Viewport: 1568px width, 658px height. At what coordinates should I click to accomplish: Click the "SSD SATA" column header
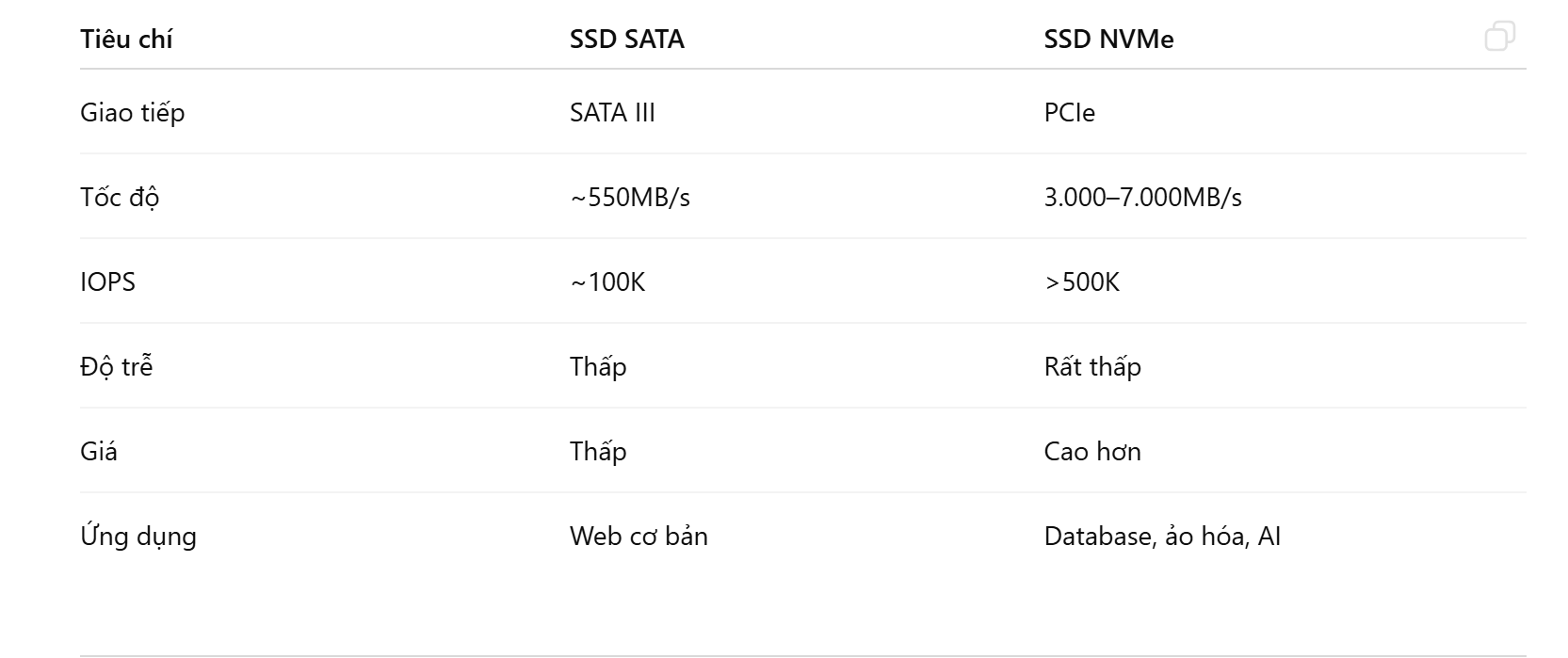[x=626, y=40]
